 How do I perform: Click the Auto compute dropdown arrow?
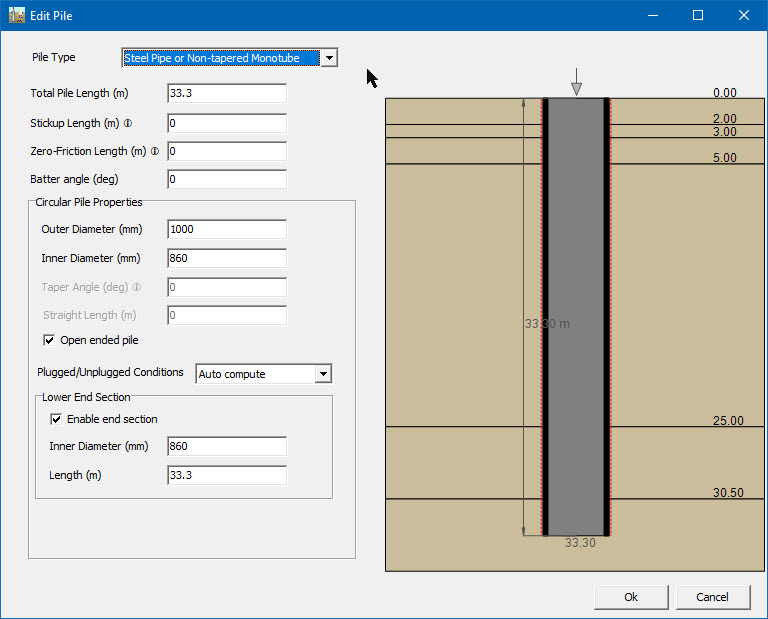click(x=323, y=374)
